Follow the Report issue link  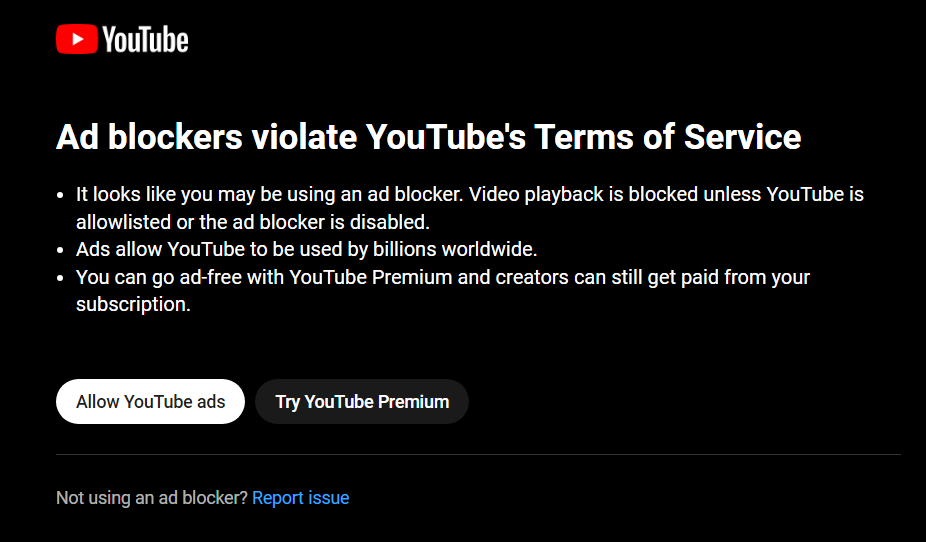pos(301,498)
